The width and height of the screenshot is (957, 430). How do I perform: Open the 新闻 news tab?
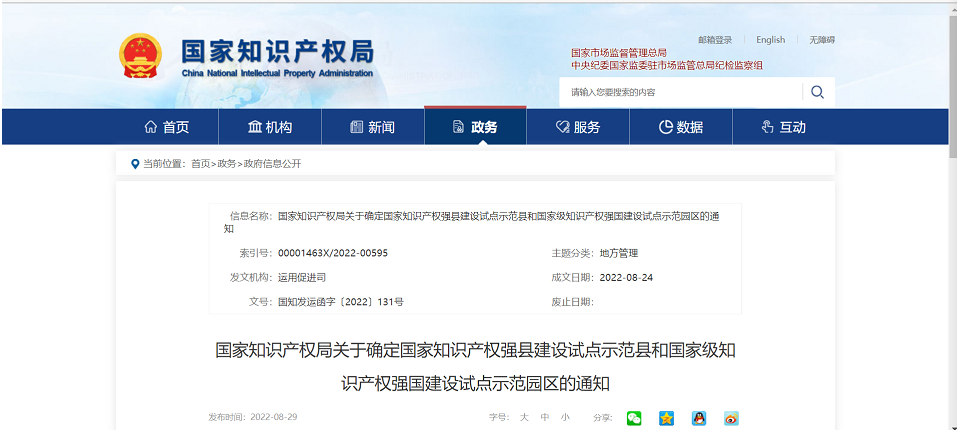click(x=372, y=127)
